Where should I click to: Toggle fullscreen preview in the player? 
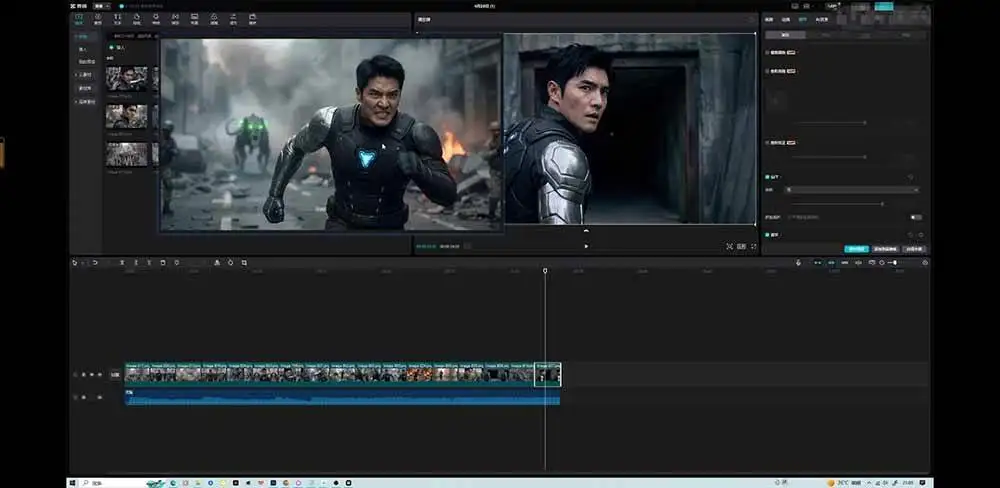tap(753, 246)
